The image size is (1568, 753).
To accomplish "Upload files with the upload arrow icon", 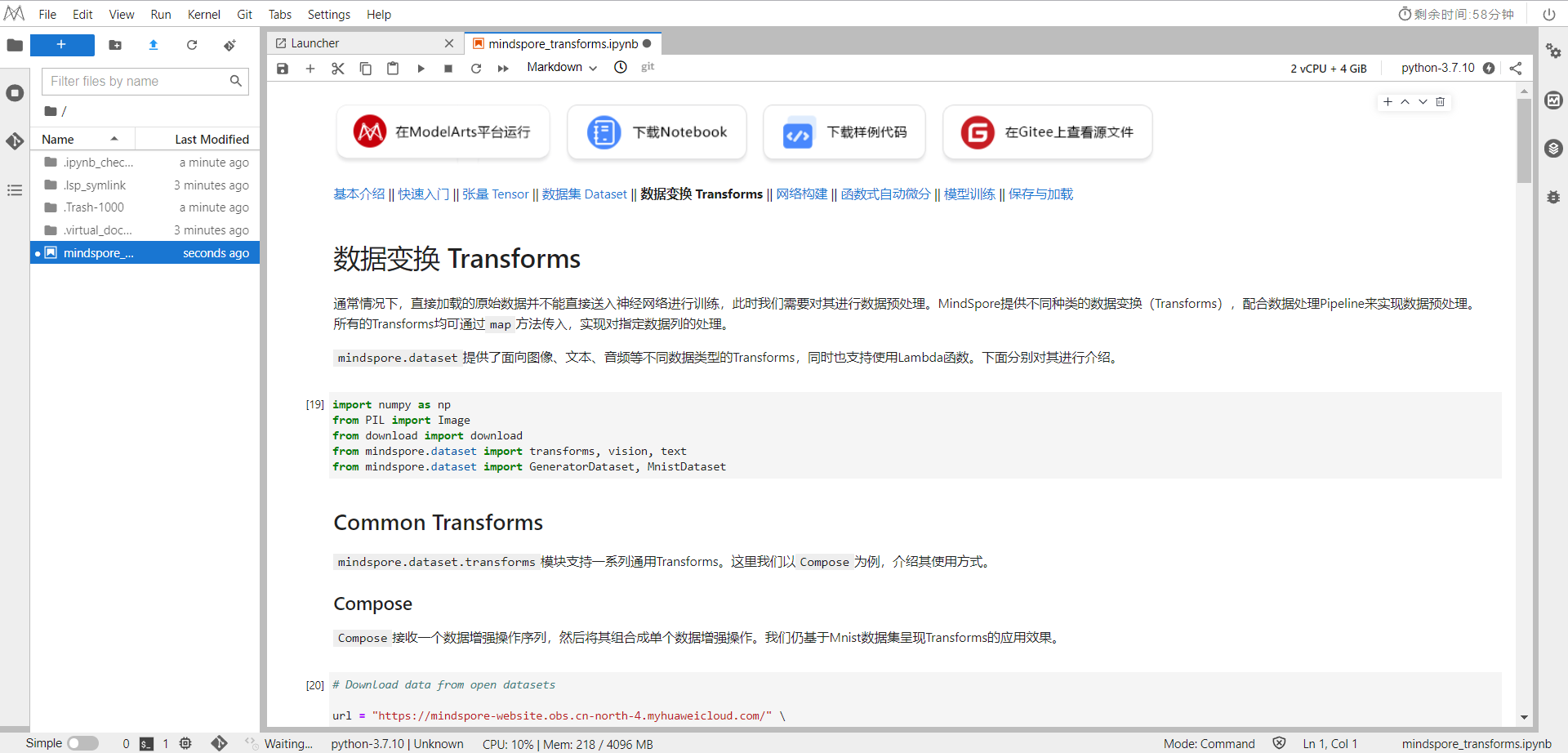I will 154,45.
